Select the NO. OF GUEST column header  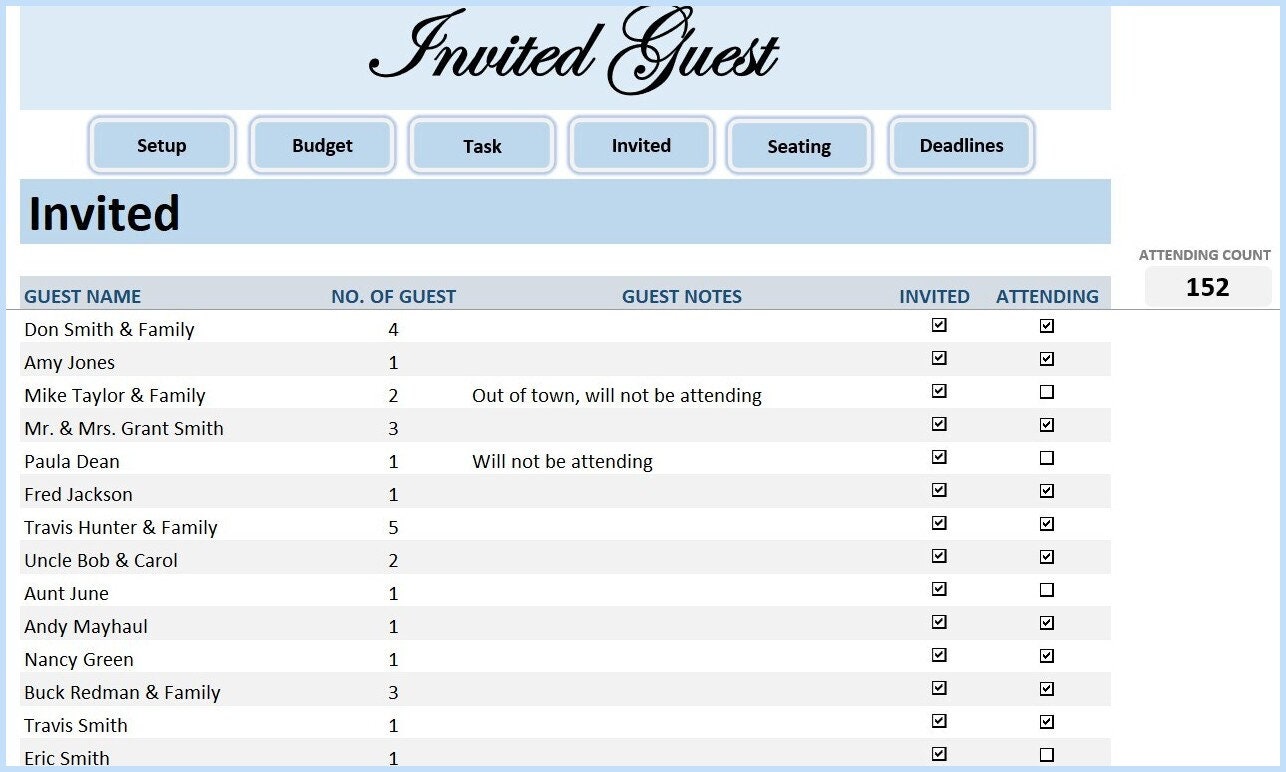pyautogui.click(x=393, y=297)
